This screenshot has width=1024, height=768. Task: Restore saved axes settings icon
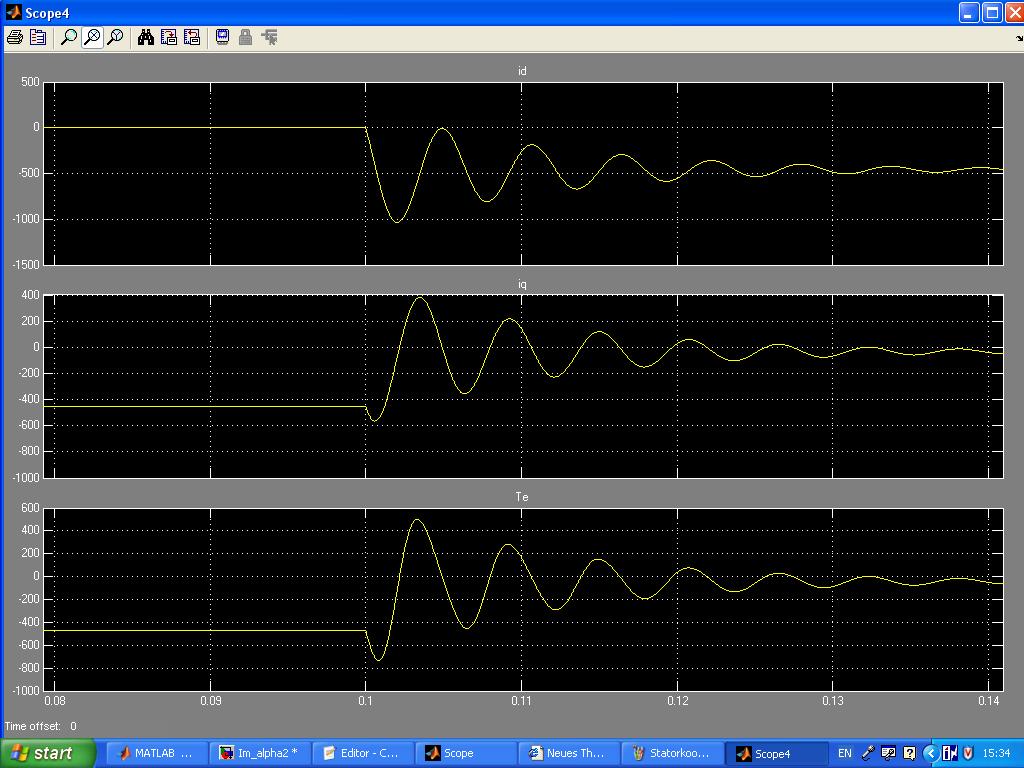click(x=192, y=37)
